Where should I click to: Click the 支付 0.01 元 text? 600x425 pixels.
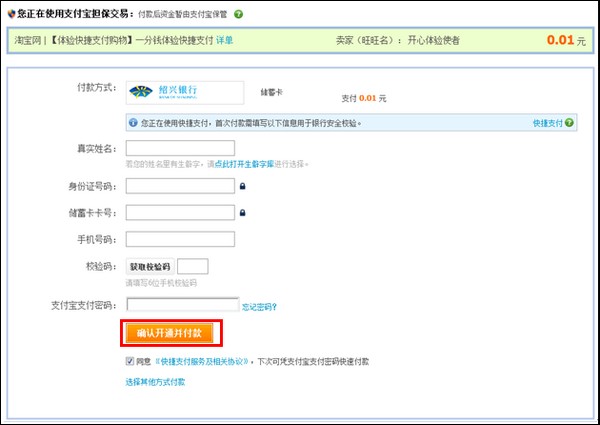(x=364, y=98)
